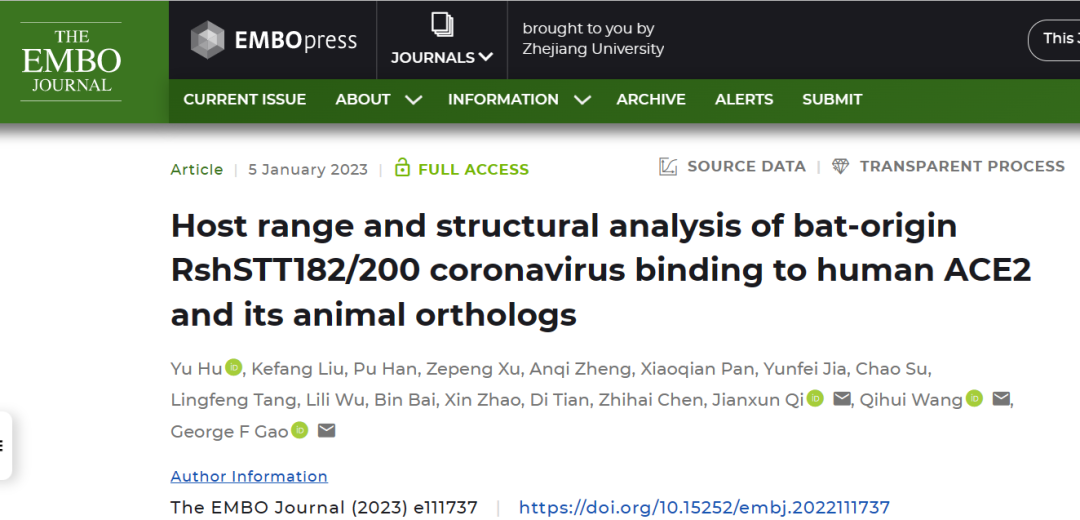Image resolution: width=1080 pixels, height=520 pixels.
Task: Click Qihui Wang's email envelope icon
Action: [x=1001, y=399]
